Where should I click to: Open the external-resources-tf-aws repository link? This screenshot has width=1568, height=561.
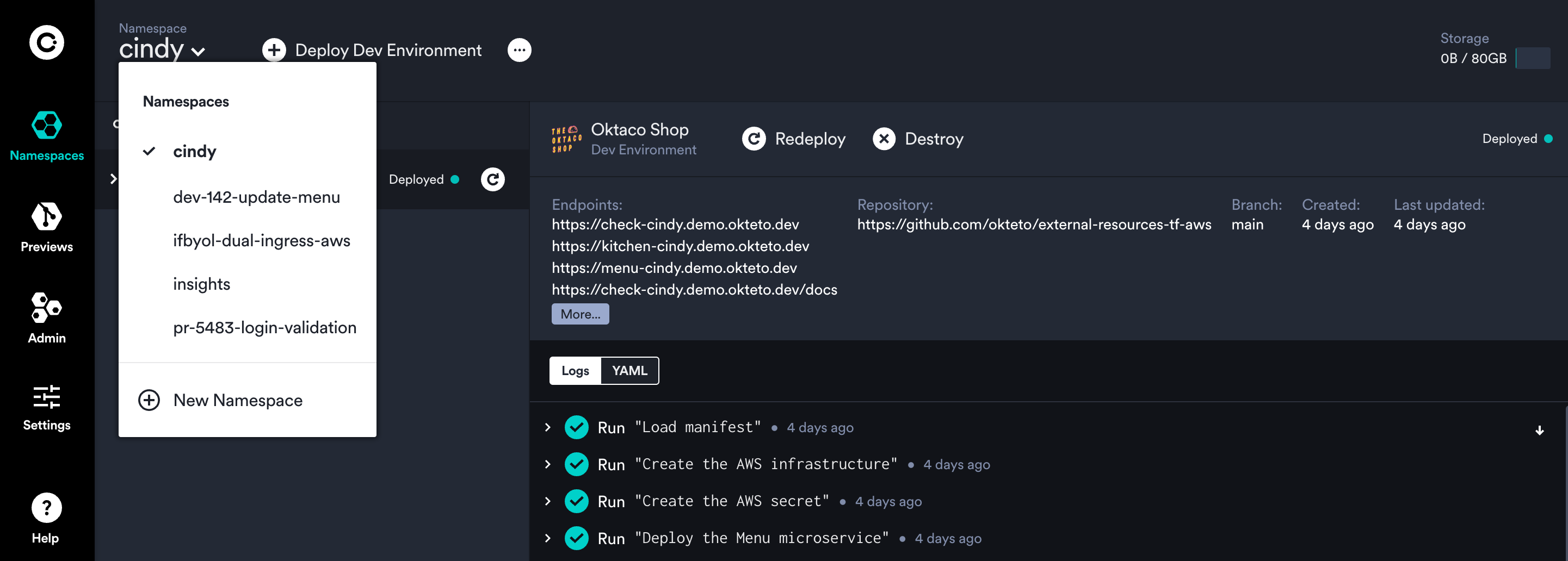click(x=1034, y=224)
